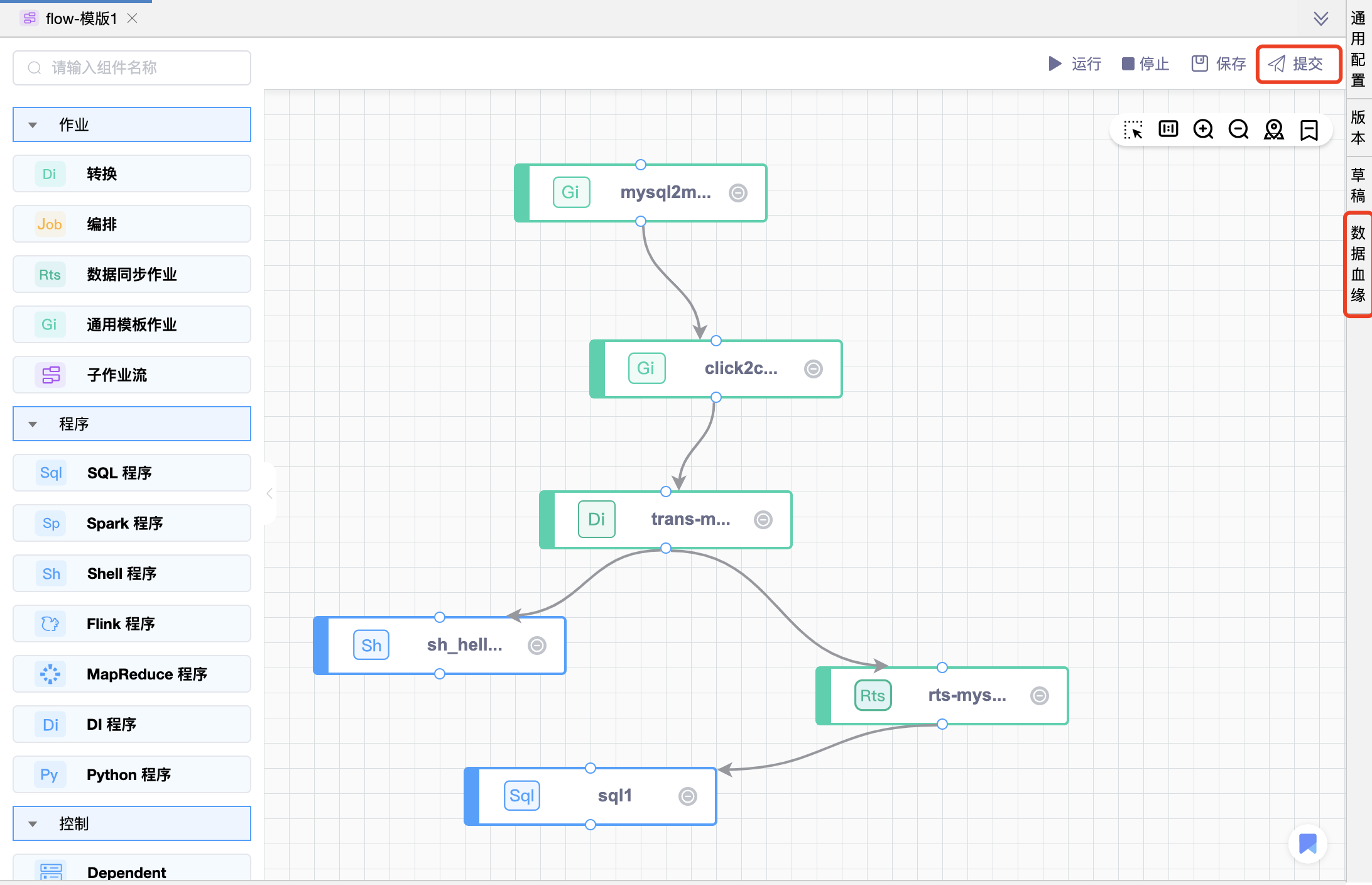This screenshot has width=1372, height=885.
Task: Click the marquee selection tool icon
Action: point(1133,130)
